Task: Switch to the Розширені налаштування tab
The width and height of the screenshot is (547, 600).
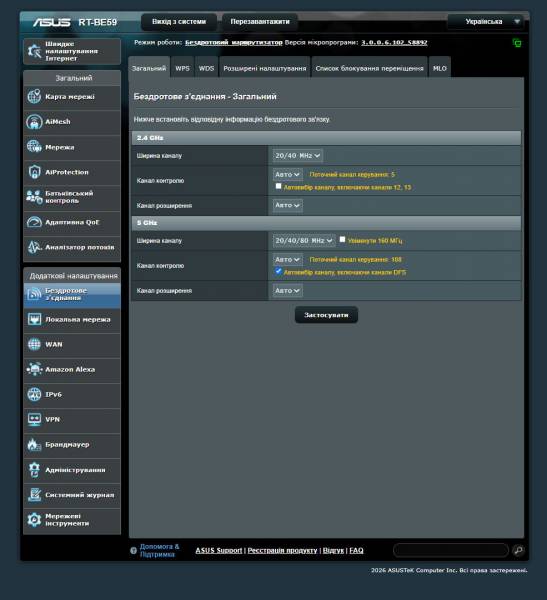Action: [265, 68]
